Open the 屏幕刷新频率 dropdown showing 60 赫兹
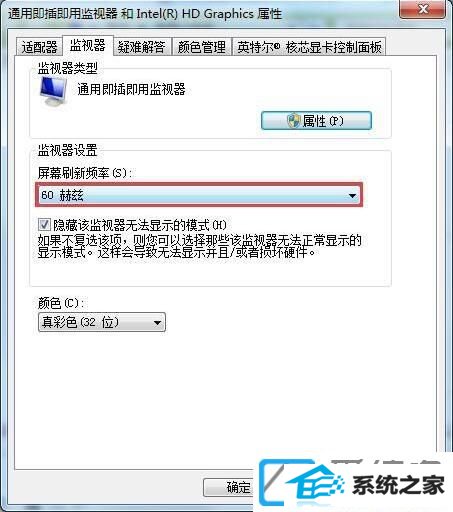Viewport: 453px width, 512px height. click(x=199, y=195)
